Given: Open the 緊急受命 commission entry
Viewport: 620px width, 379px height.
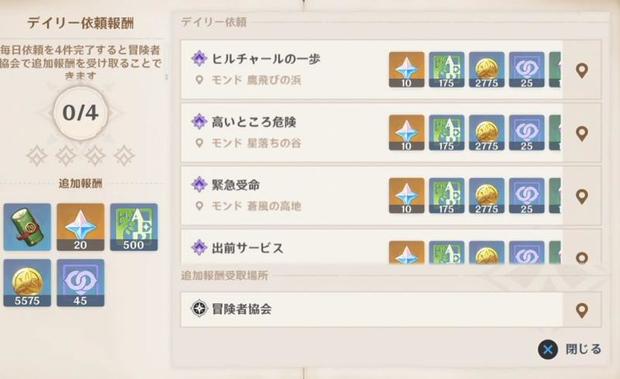Looking at the screenshot, I should (x=372, y=196).
